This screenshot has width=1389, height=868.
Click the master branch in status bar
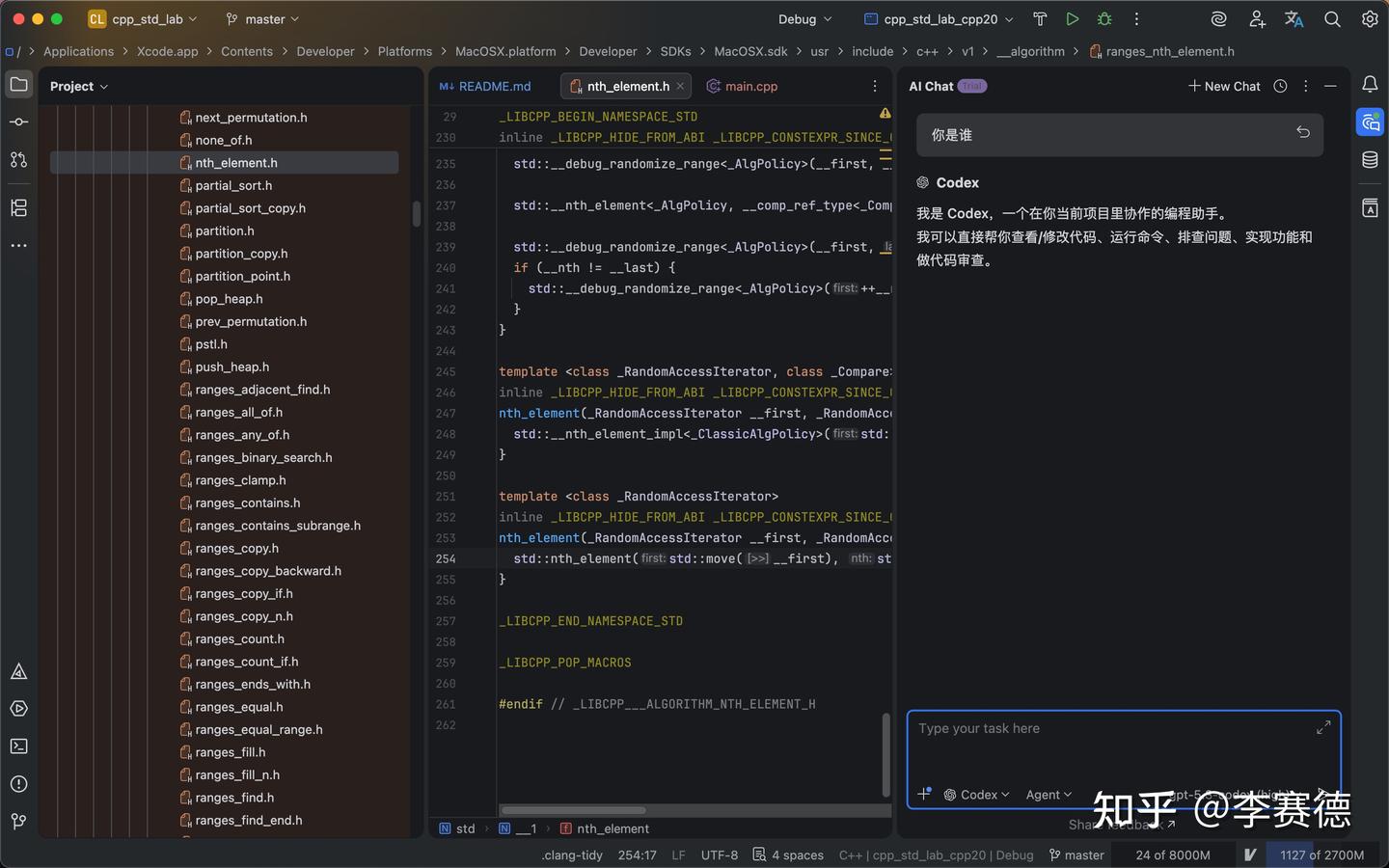coord(1076,854)
